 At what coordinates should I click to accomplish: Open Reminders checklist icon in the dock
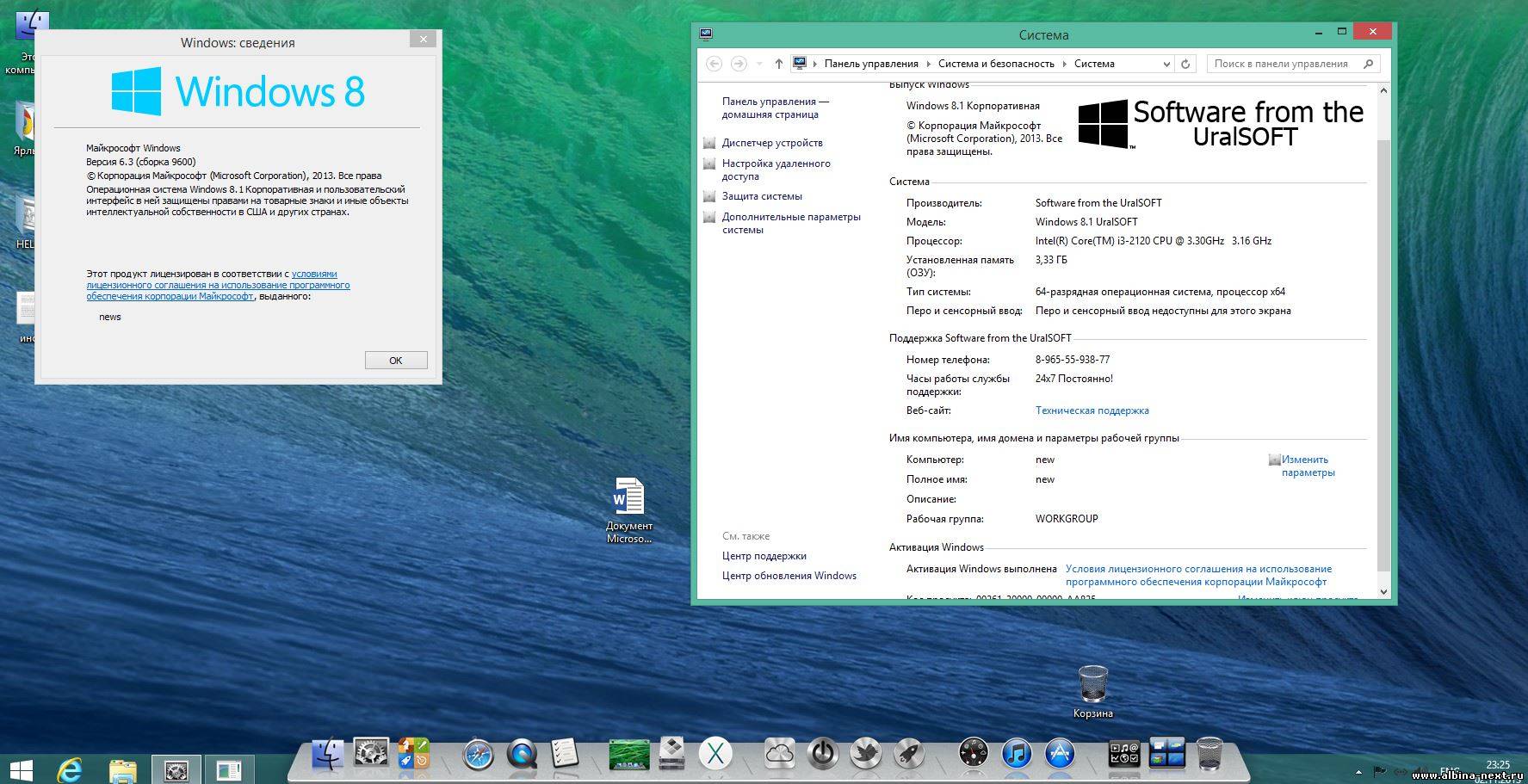564,754
